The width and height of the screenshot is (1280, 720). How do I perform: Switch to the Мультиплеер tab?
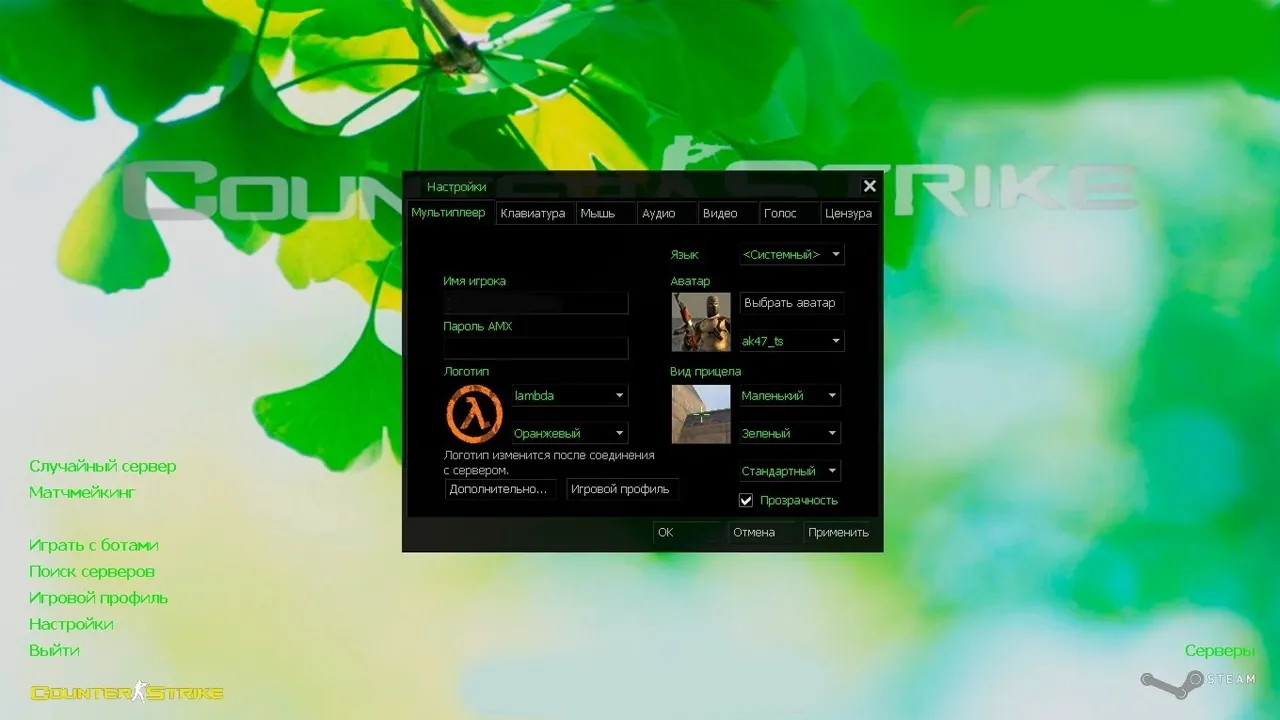pos(449,213)
